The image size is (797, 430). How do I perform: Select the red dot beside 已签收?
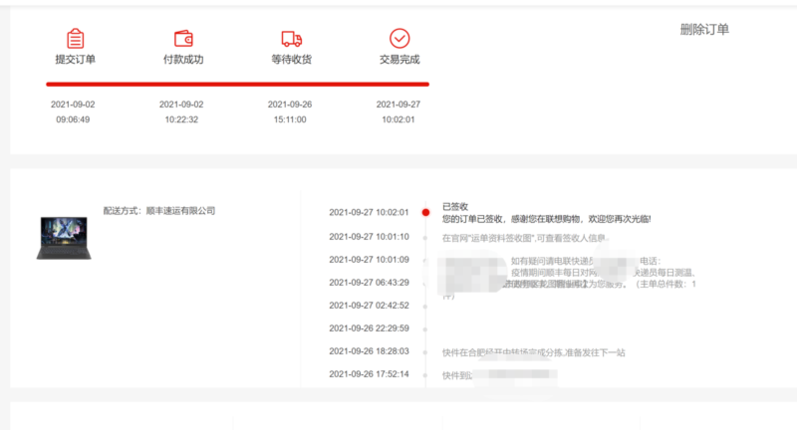[x=425, y=212]
